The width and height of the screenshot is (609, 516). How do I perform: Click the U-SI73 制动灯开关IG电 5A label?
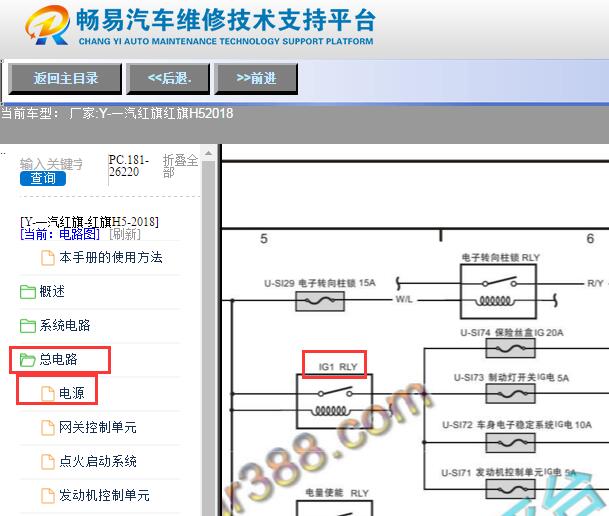[x=511, y=378]
